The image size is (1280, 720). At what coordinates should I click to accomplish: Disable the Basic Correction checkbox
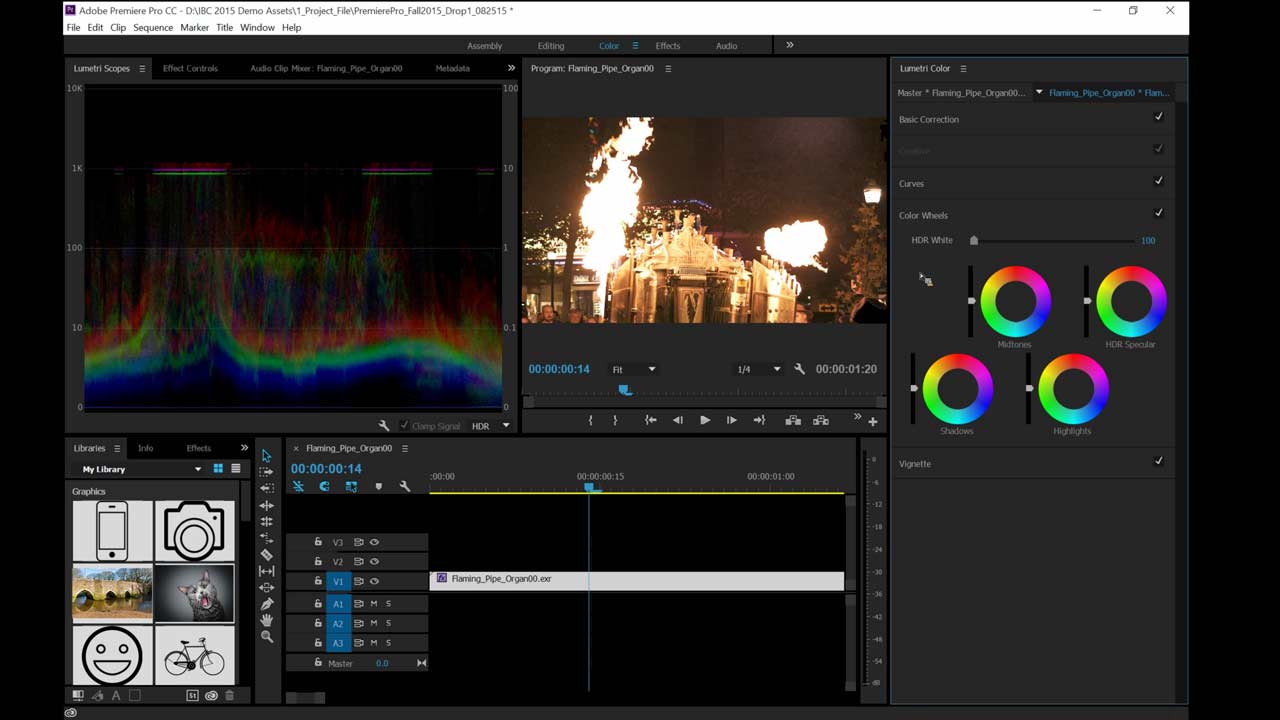[x=1158, y=117]
